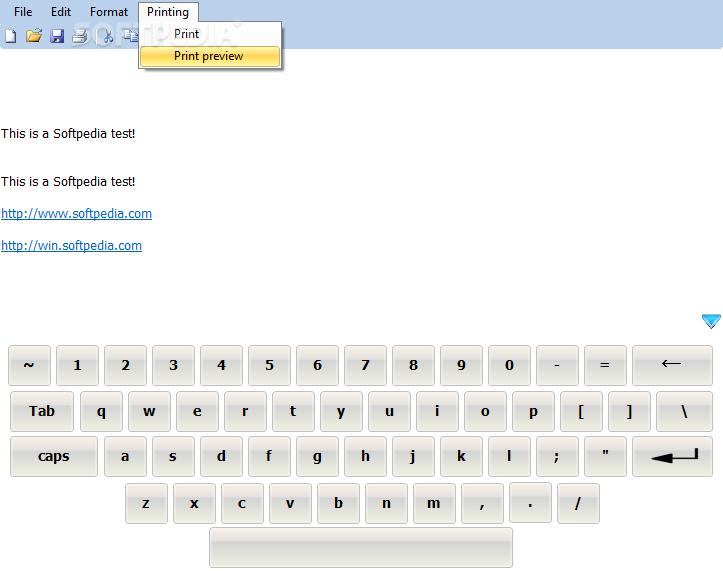Tap the forward slash / key

click(578, 504)
